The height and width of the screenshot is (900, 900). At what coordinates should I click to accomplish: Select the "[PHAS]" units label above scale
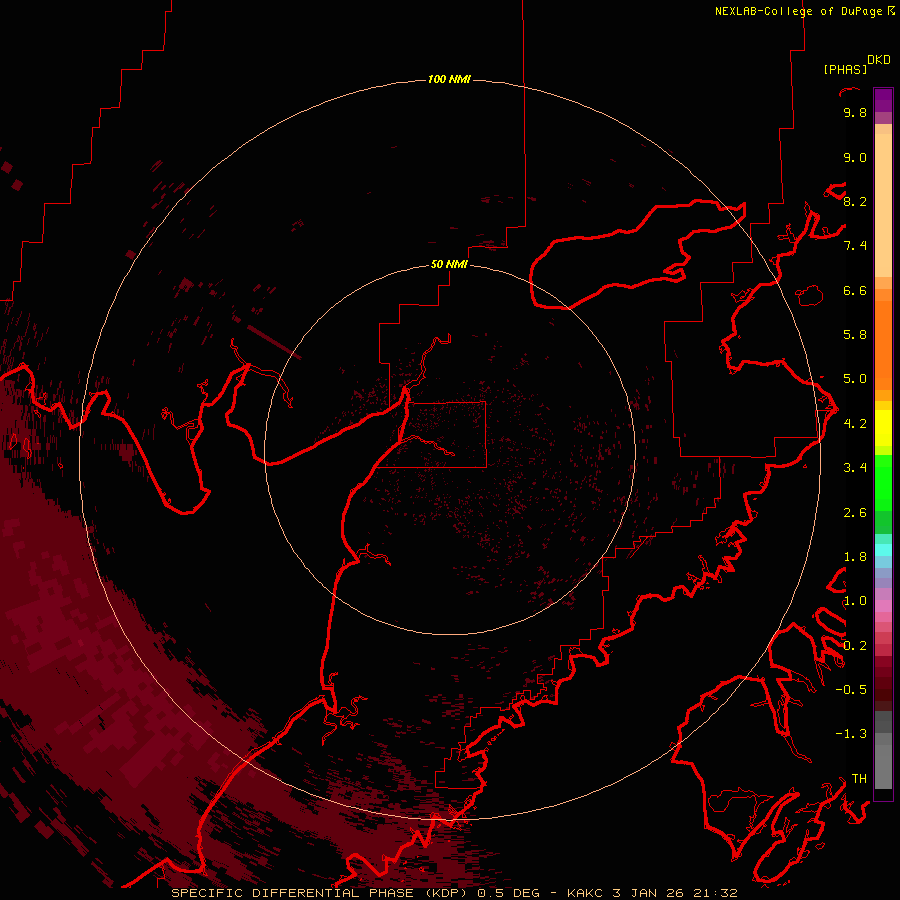pos(845,69)
